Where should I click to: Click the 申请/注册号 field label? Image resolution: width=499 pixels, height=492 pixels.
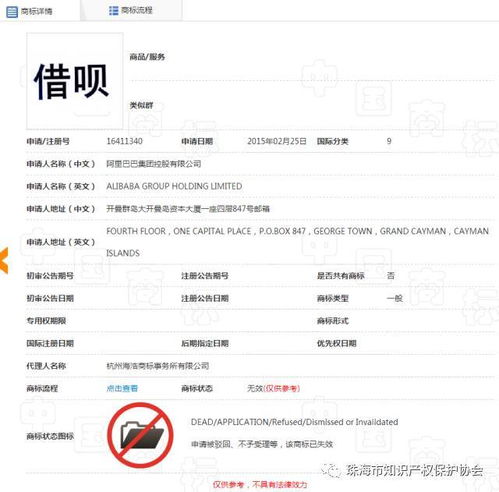click(48, 141)
